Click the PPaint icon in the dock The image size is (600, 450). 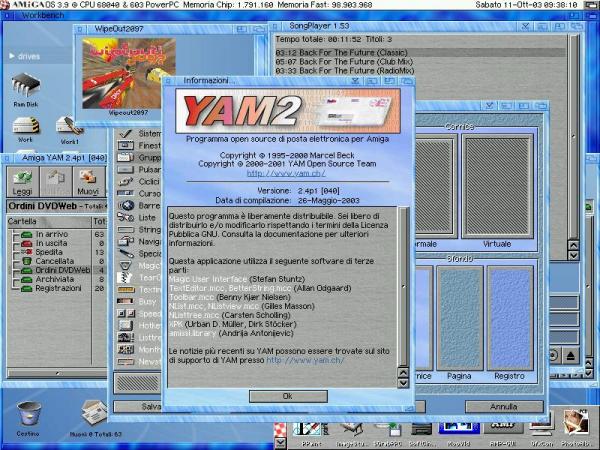click(x=310, y=433)
